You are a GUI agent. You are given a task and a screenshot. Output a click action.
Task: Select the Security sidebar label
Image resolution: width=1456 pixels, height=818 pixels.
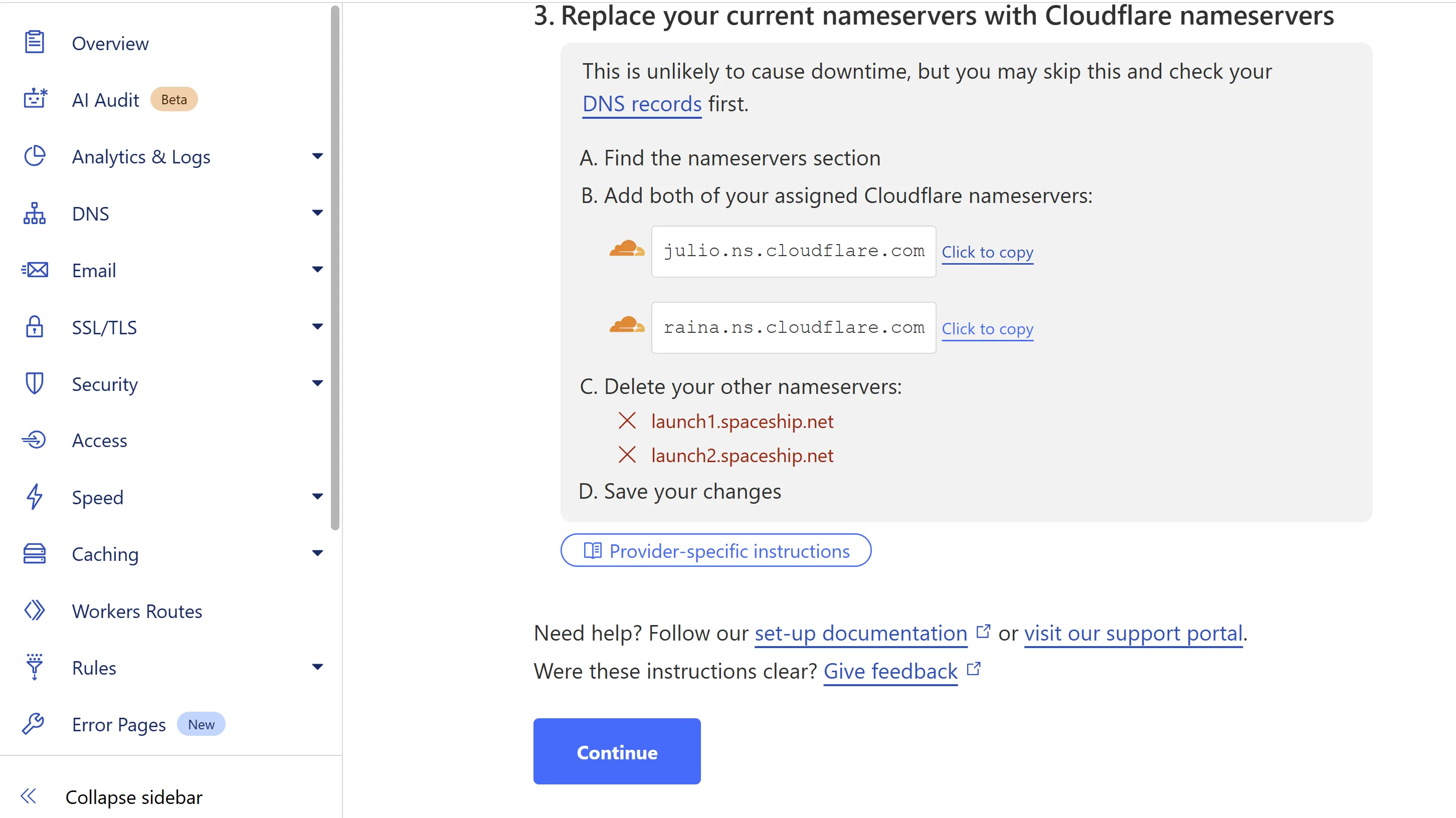click(x=105, y=384)
